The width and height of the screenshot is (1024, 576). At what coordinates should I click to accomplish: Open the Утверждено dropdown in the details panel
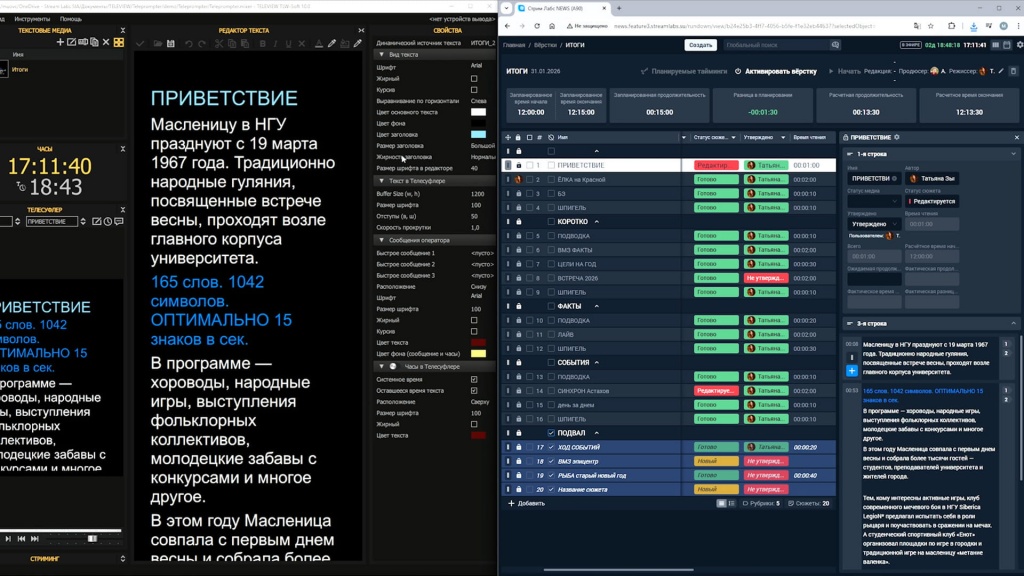[x=872, y=224]
